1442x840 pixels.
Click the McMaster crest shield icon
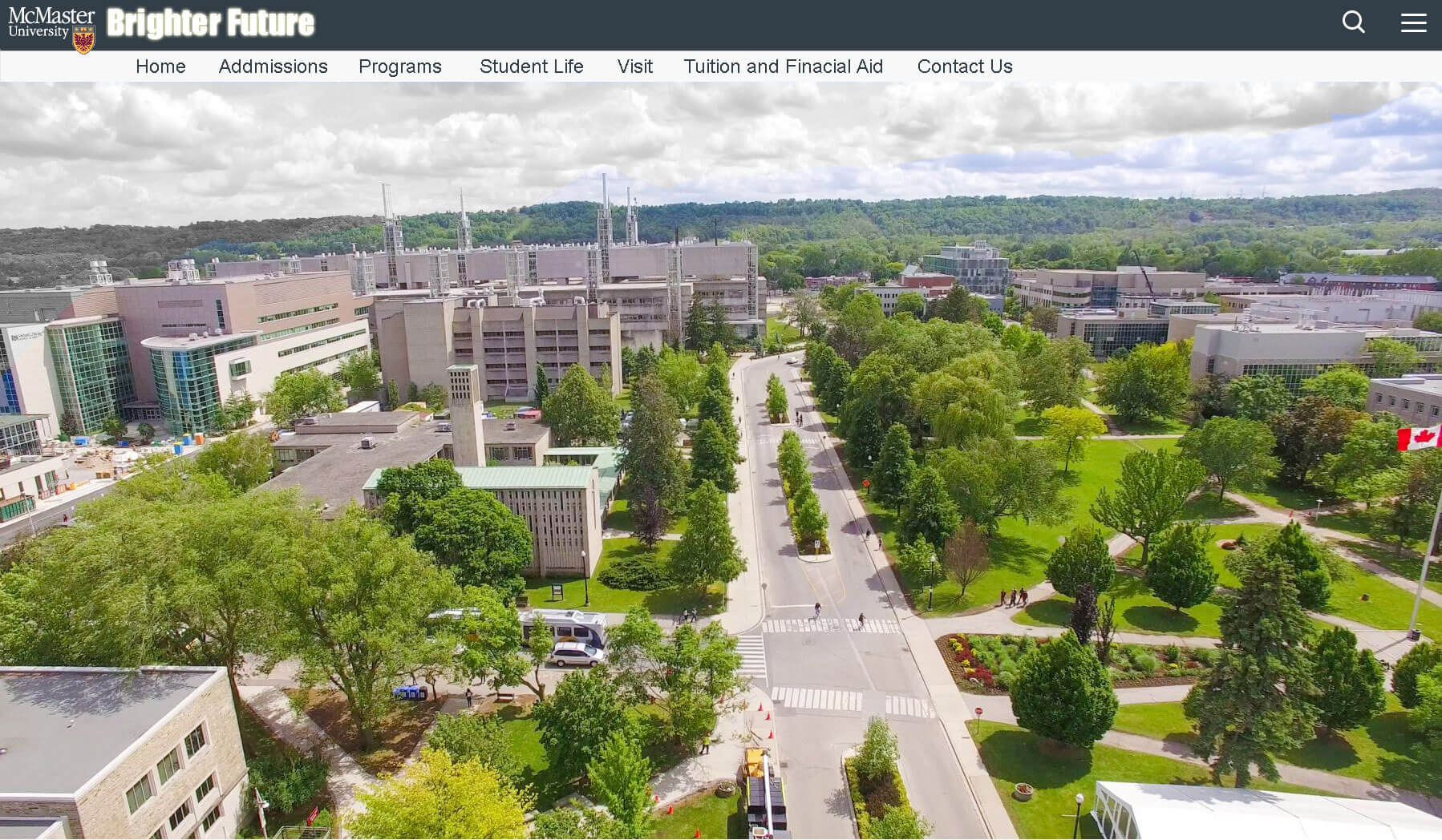click(x=83, y=39)
